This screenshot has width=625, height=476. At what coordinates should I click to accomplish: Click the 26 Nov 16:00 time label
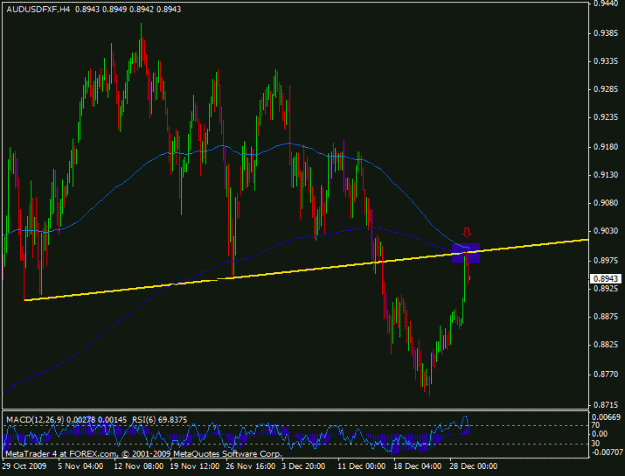click(251, 466)
